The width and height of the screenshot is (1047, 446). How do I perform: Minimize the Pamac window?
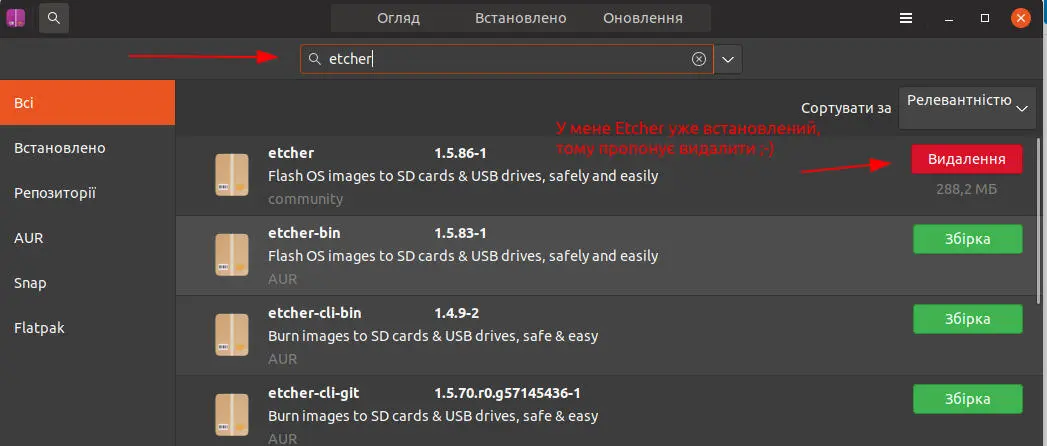[950, 19]
